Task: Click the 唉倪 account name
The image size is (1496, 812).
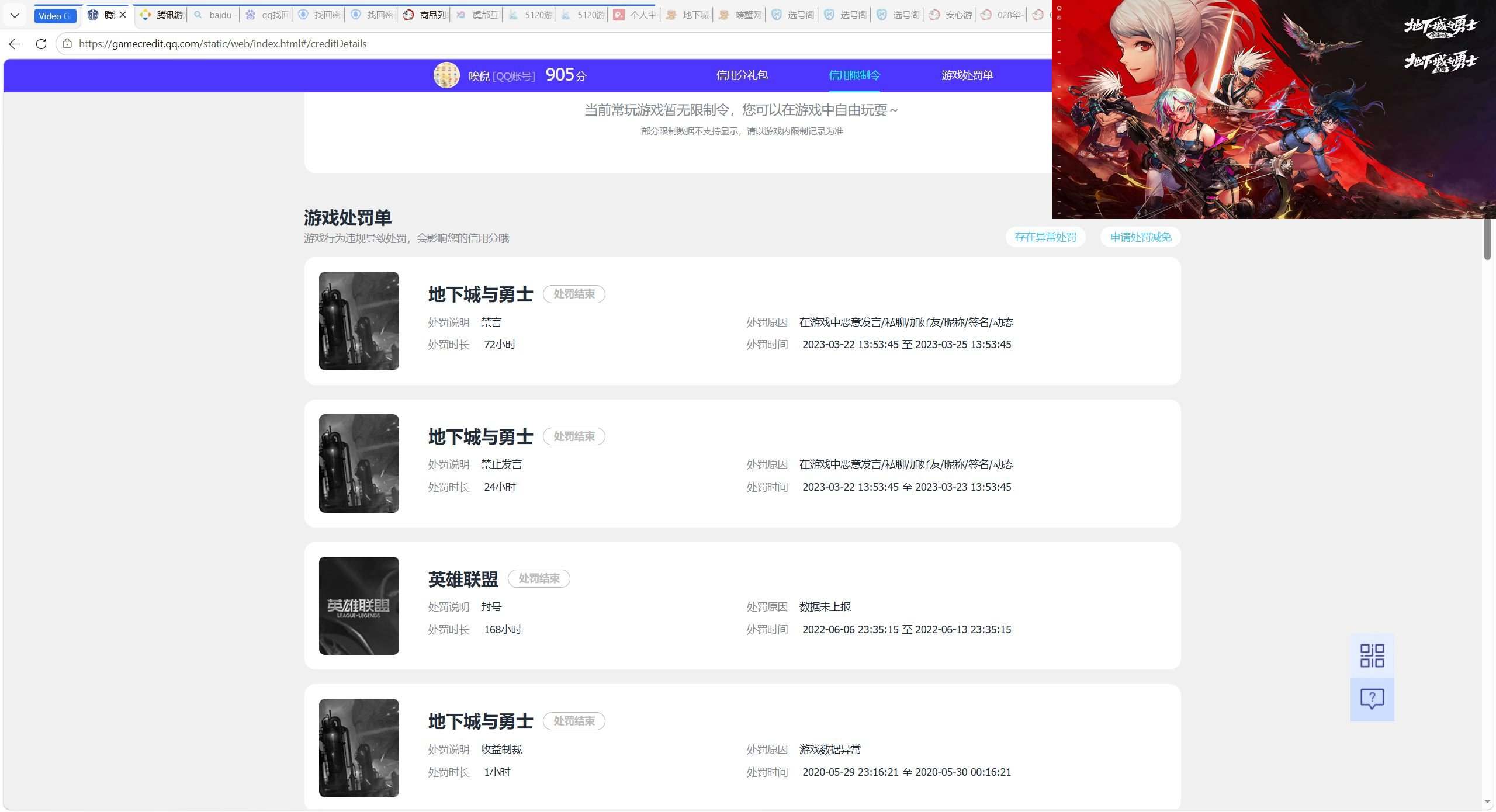Action: tap(479, 76)
